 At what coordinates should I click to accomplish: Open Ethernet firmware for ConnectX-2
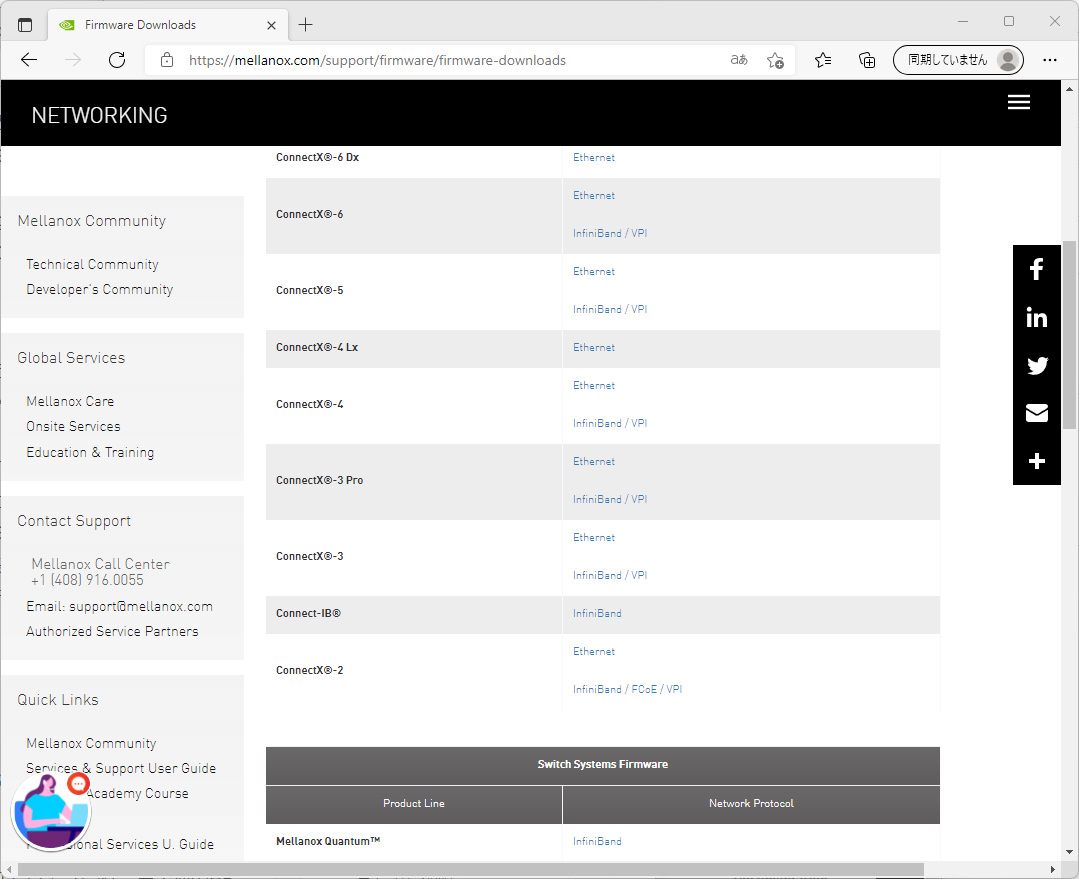(594, 652)
